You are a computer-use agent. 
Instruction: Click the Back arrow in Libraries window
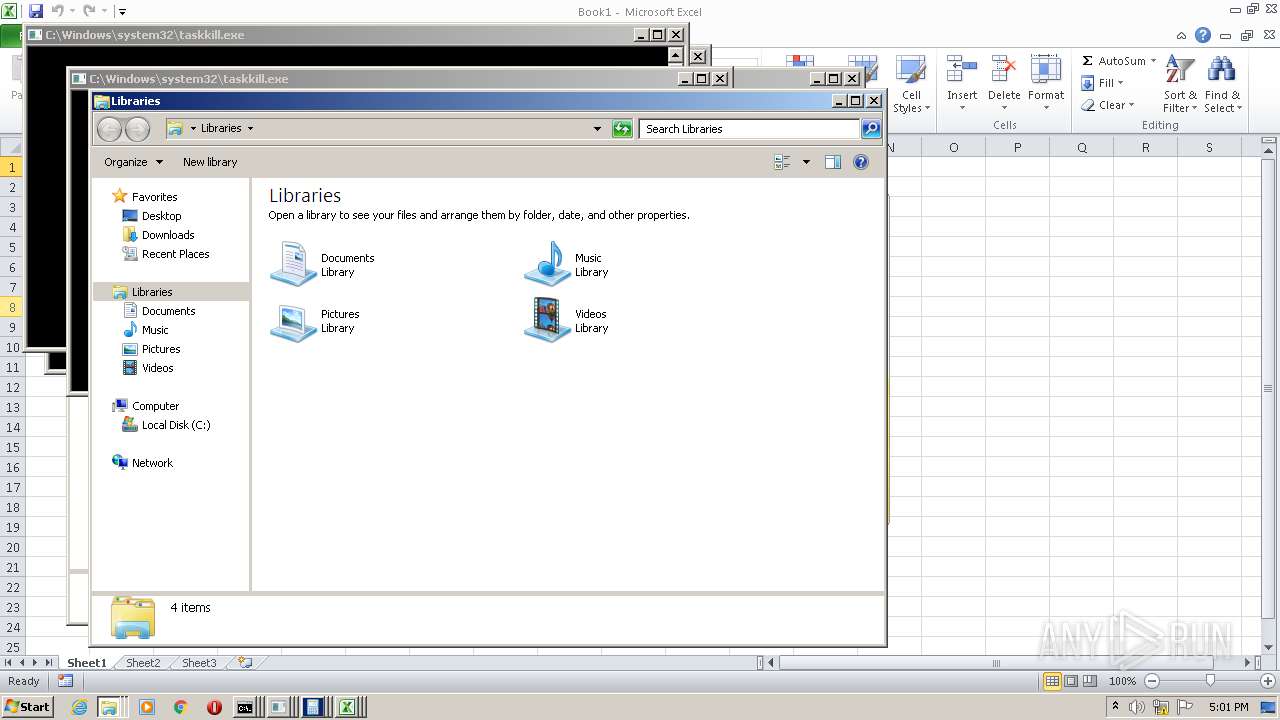click(x=109, y=129)
